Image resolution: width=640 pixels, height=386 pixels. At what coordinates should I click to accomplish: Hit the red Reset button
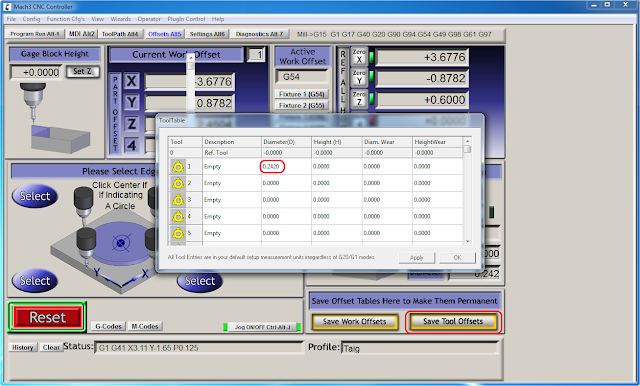(x=47, y=317)
